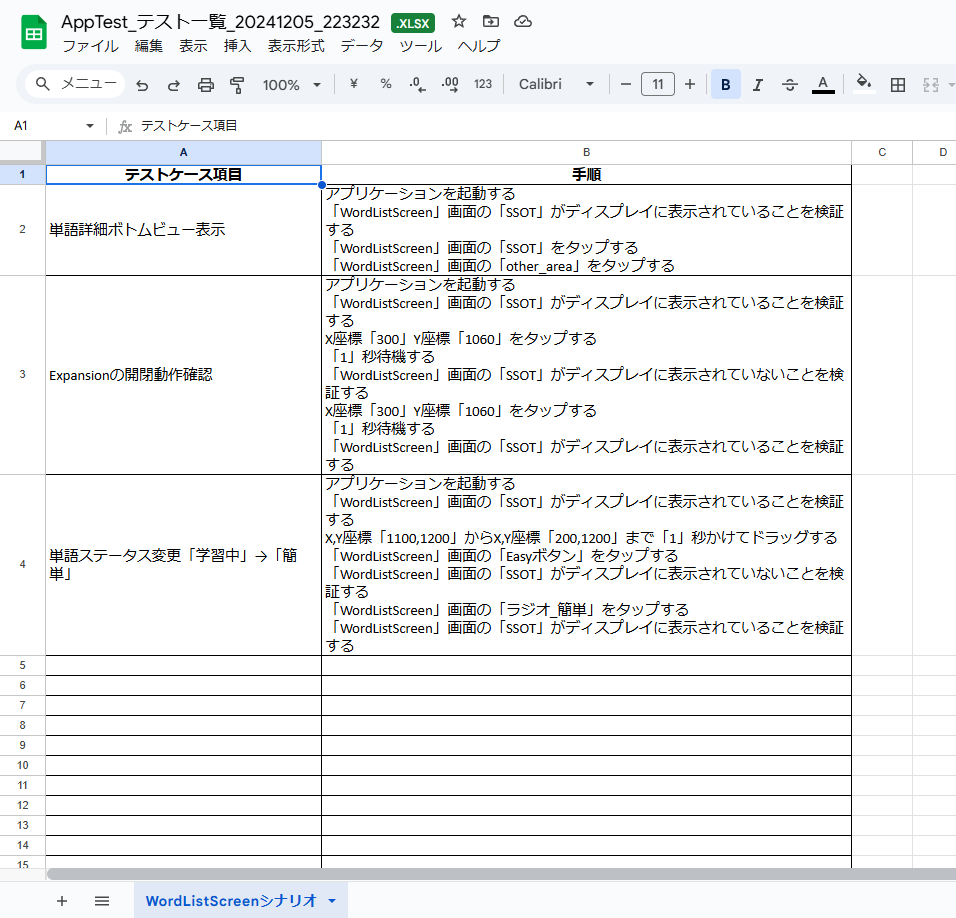Open the Calibri font dropdown
This screenshot has width=956, height=918.
(556, 84)
